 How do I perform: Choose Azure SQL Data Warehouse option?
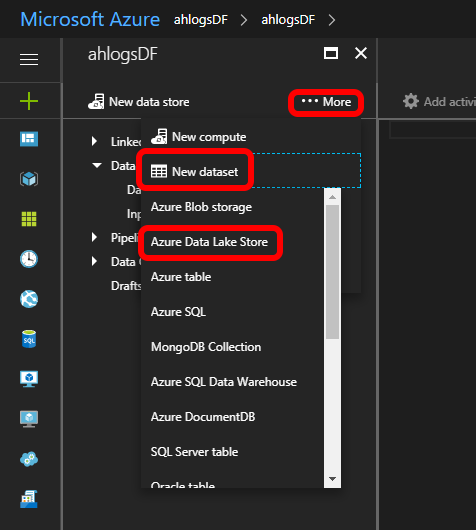pyautogui.click(x=224, y=382)
